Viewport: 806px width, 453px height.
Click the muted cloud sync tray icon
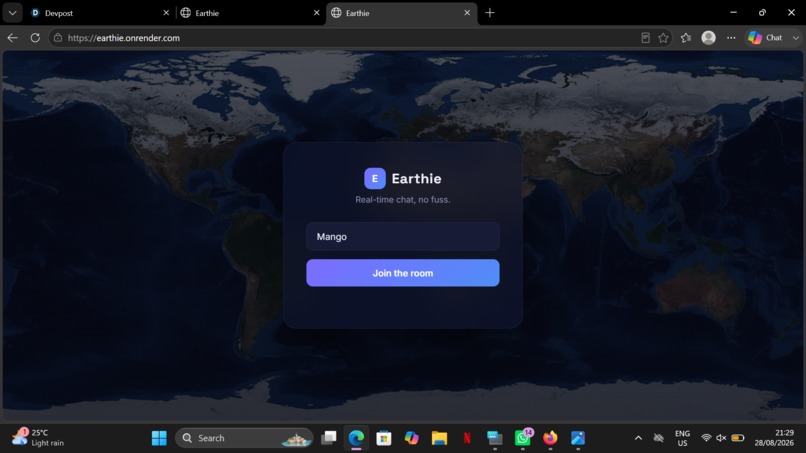pyautogui.click(x=658, y=438)
